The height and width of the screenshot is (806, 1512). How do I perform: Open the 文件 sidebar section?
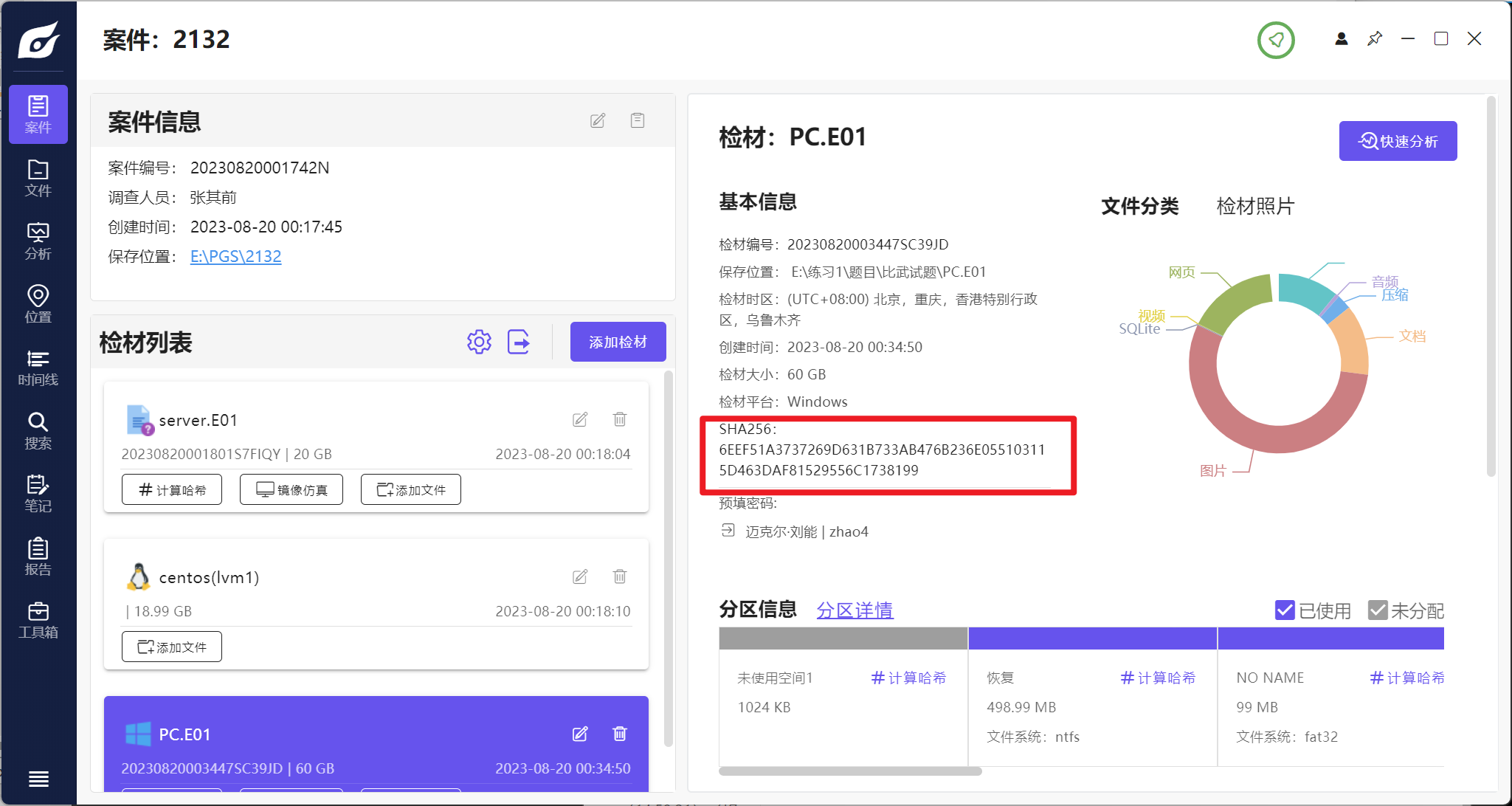click(38, 178)
